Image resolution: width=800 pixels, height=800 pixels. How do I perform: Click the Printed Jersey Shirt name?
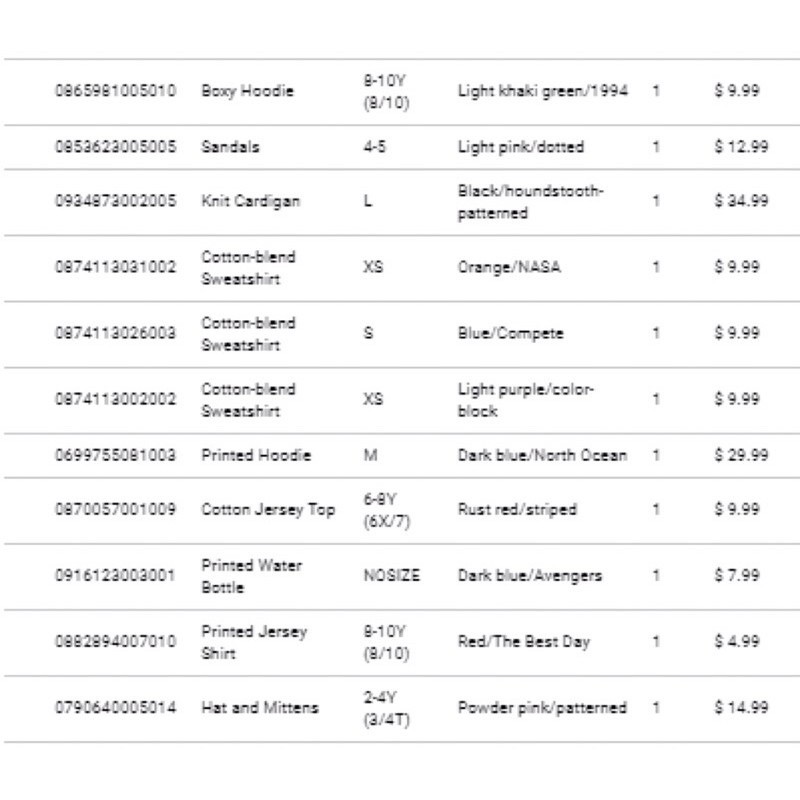click(254, 642)
